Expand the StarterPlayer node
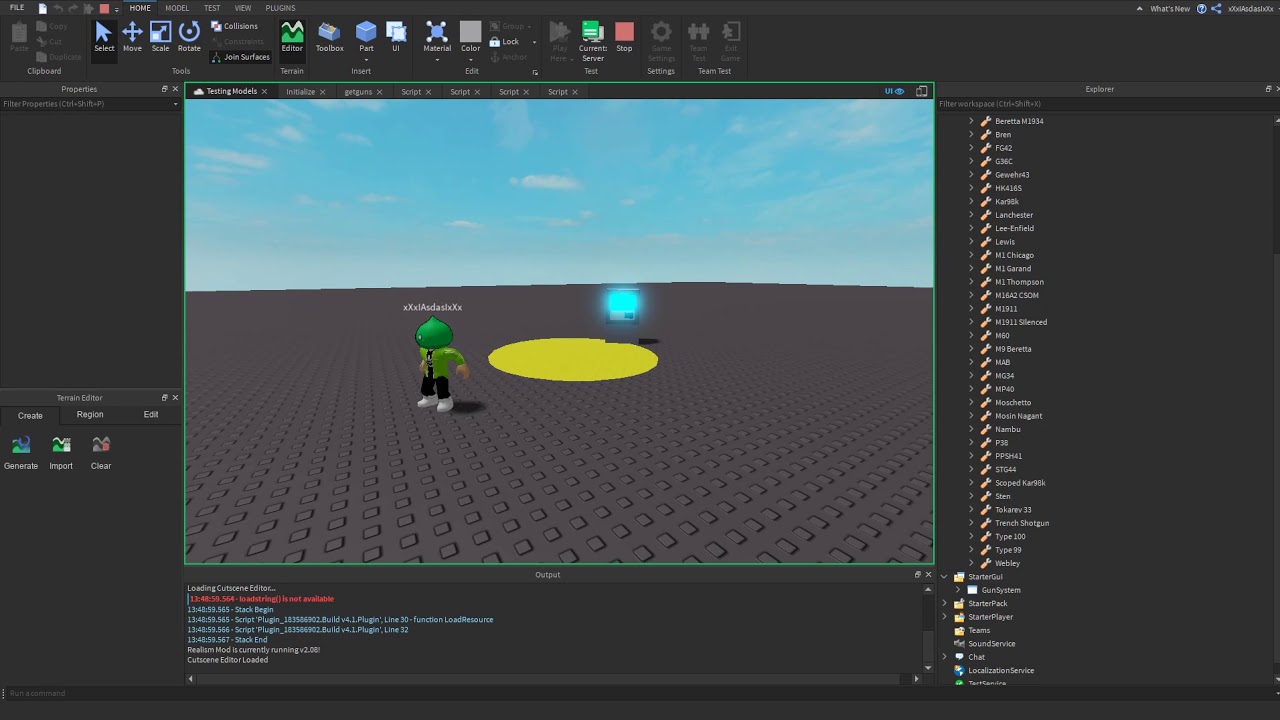 (x=944, y=617)
